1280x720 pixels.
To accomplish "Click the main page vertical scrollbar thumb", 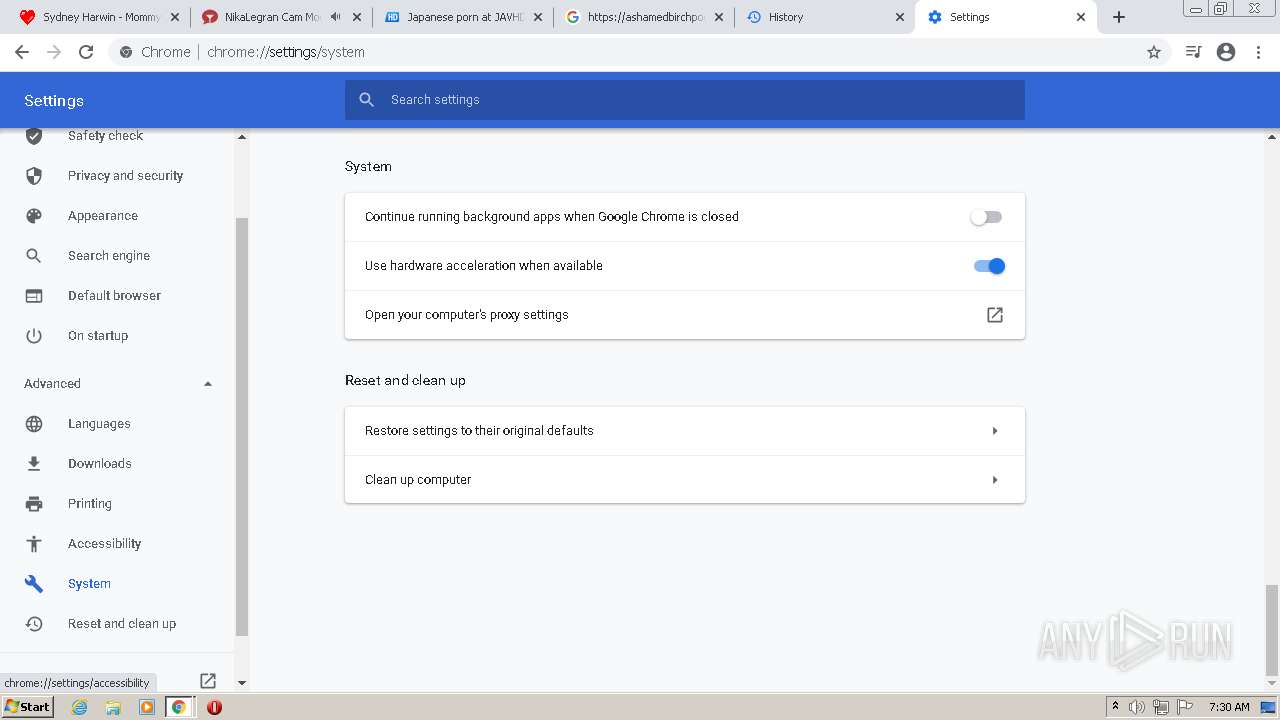I will coord(1272,630).
